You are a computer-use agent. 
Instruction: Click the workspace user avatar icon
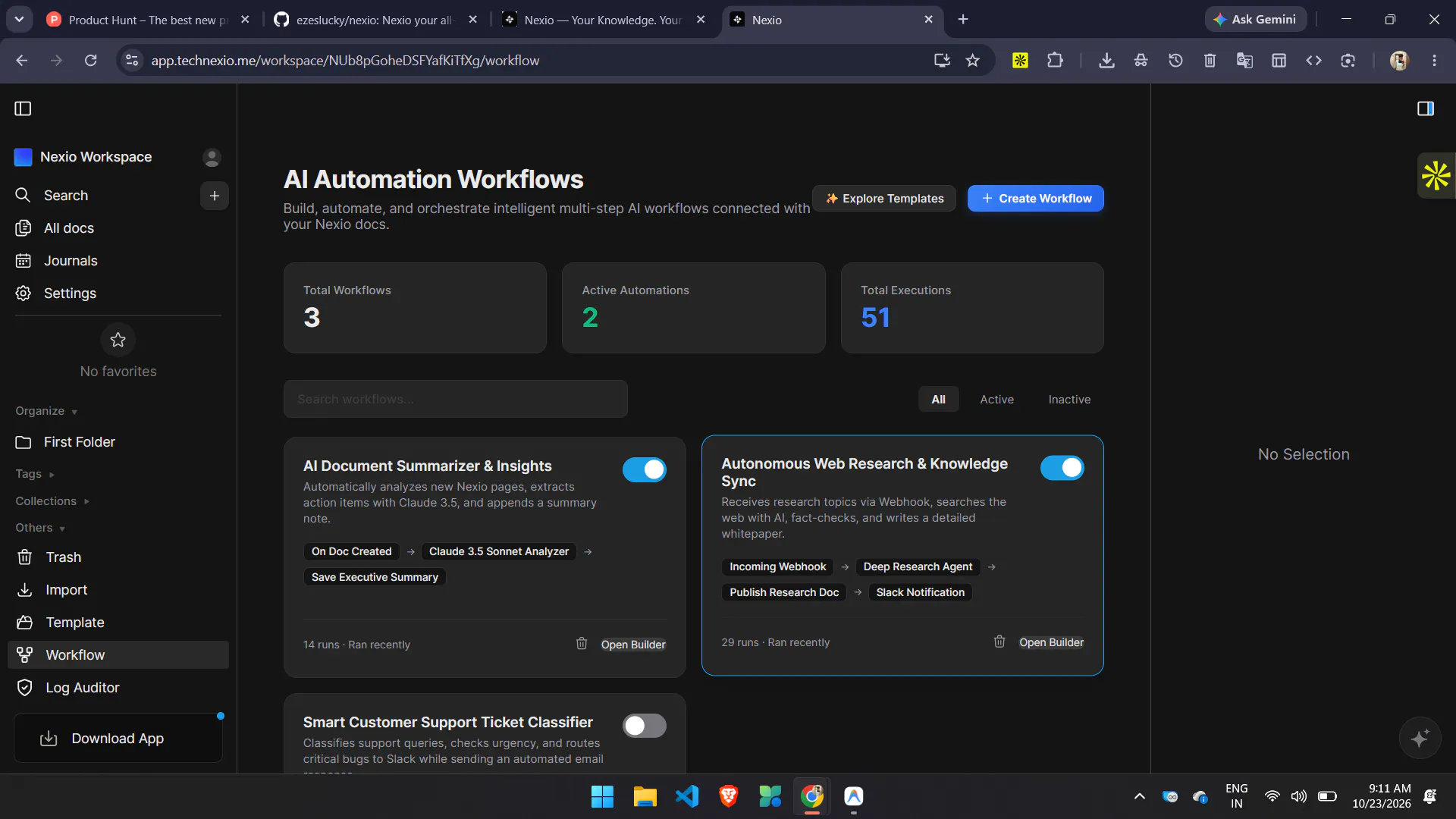coord(212,157)
